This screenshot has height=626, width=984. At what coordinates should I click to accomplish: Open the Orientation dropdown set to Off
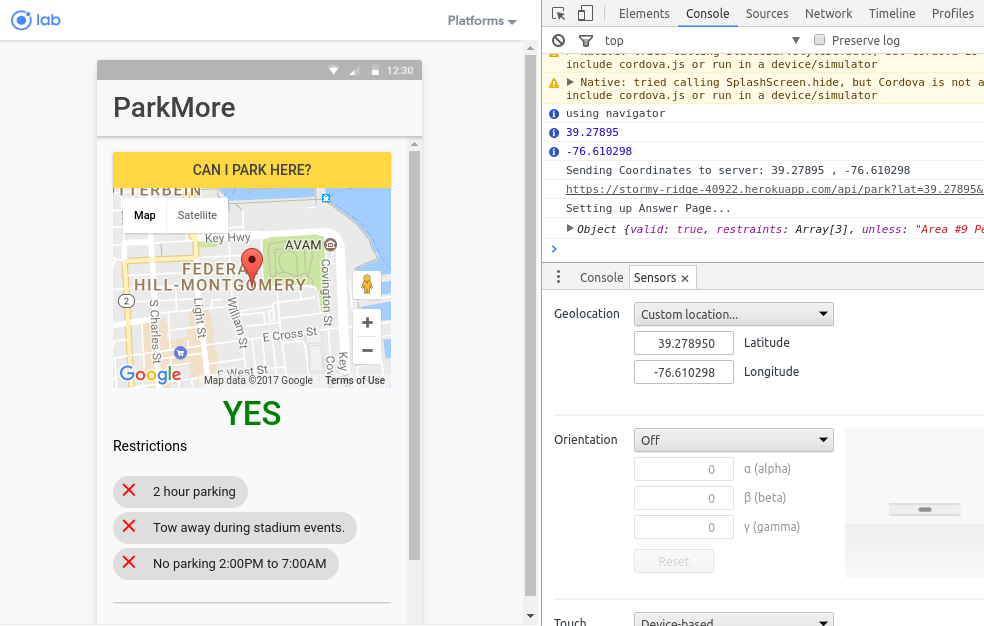pyautogui.click(x=733, y=440)
